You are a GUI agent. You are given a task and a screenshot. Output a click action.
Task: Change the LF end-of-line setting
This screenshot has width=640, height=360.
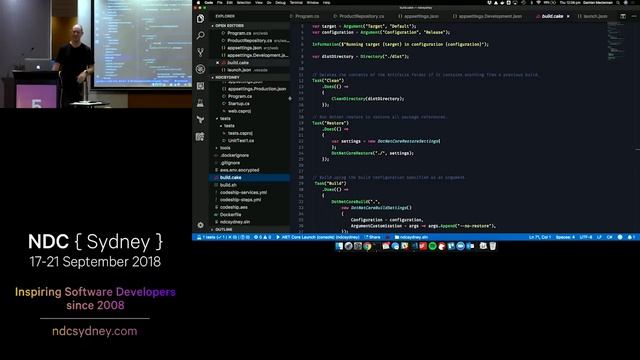click(x=599, y=237)
